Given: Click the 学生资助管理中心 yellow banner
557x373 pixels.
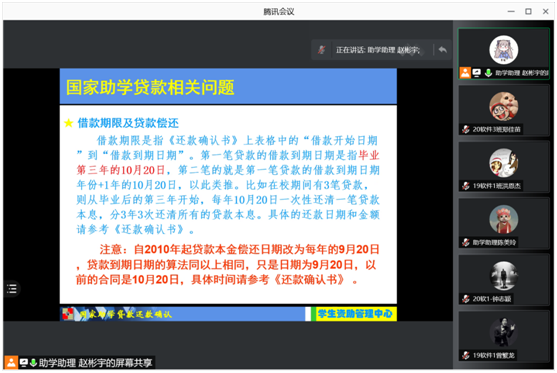Looking at the screenshot, I should 354,314.
